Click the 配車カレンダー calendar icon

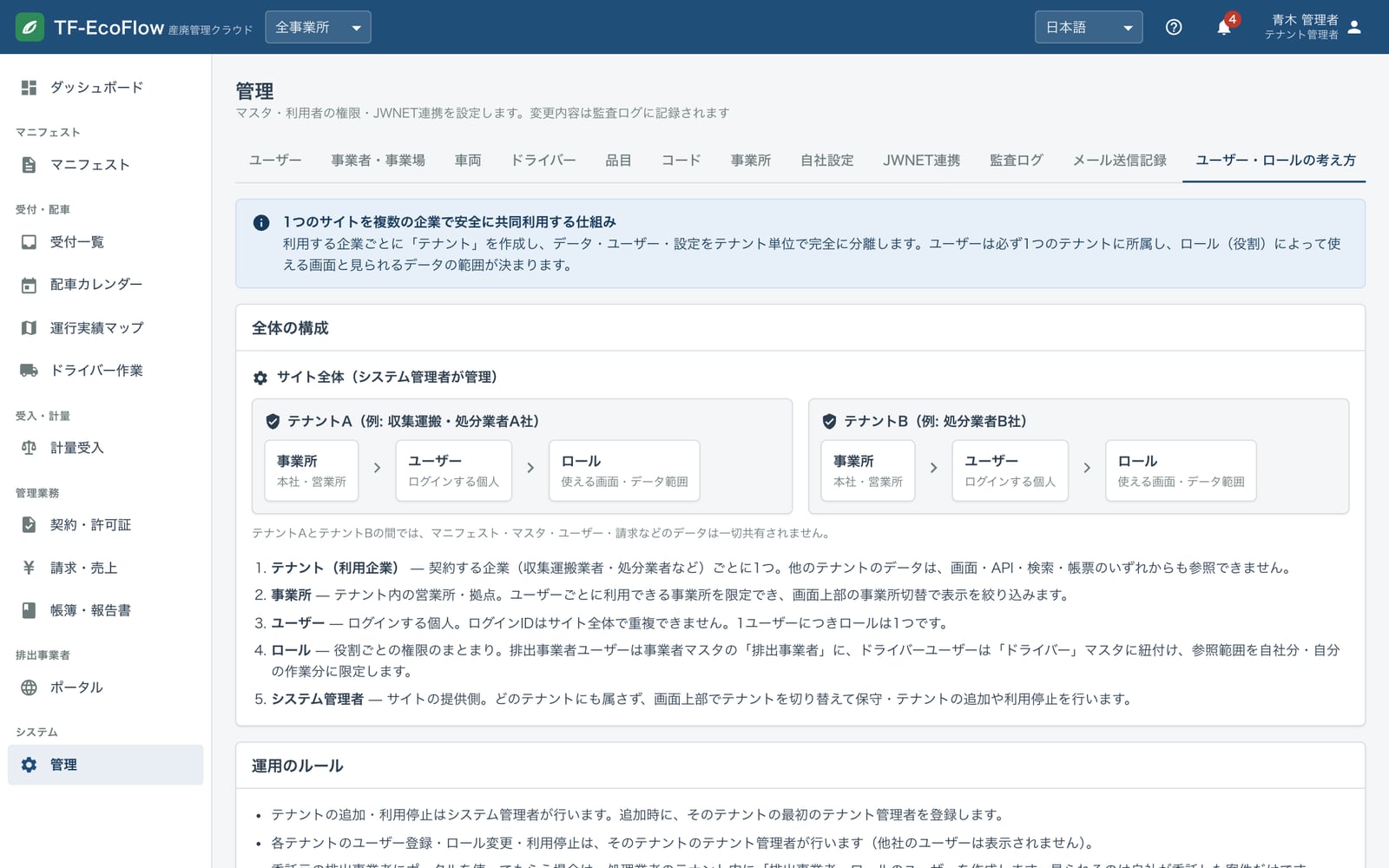[29, 285]
